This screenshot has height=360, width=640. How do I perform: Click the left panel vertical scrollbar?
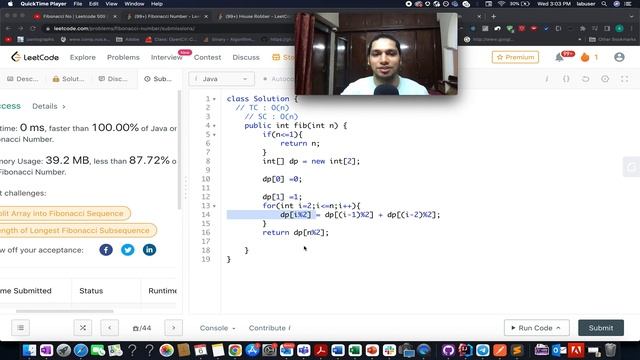click(179, 150)
